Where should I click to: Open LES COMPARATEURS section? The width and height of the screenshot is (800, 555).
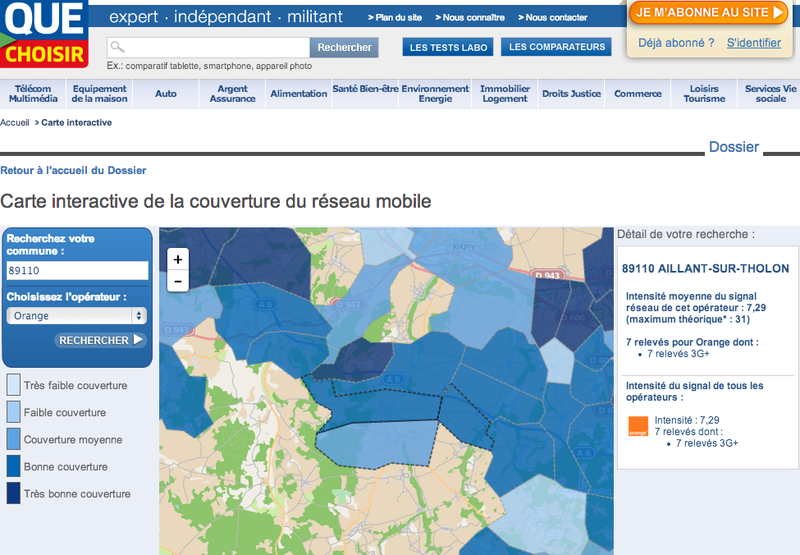point(557,47)
